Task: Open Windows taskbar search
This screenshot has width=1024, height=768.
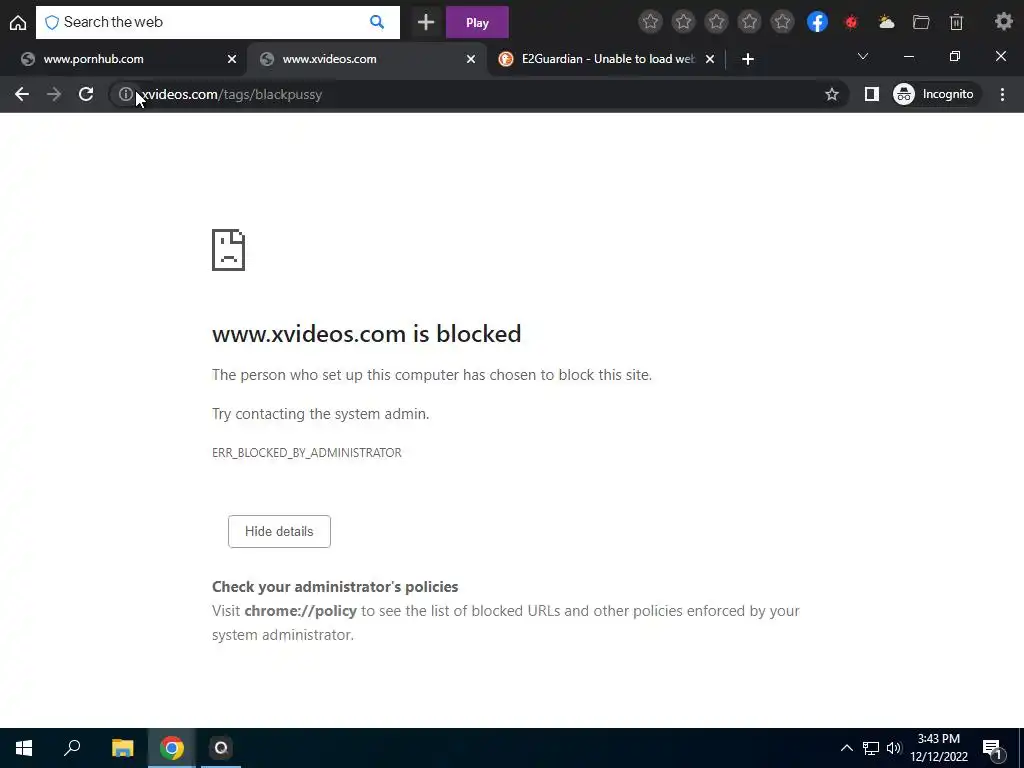Action: coord(72,748)
